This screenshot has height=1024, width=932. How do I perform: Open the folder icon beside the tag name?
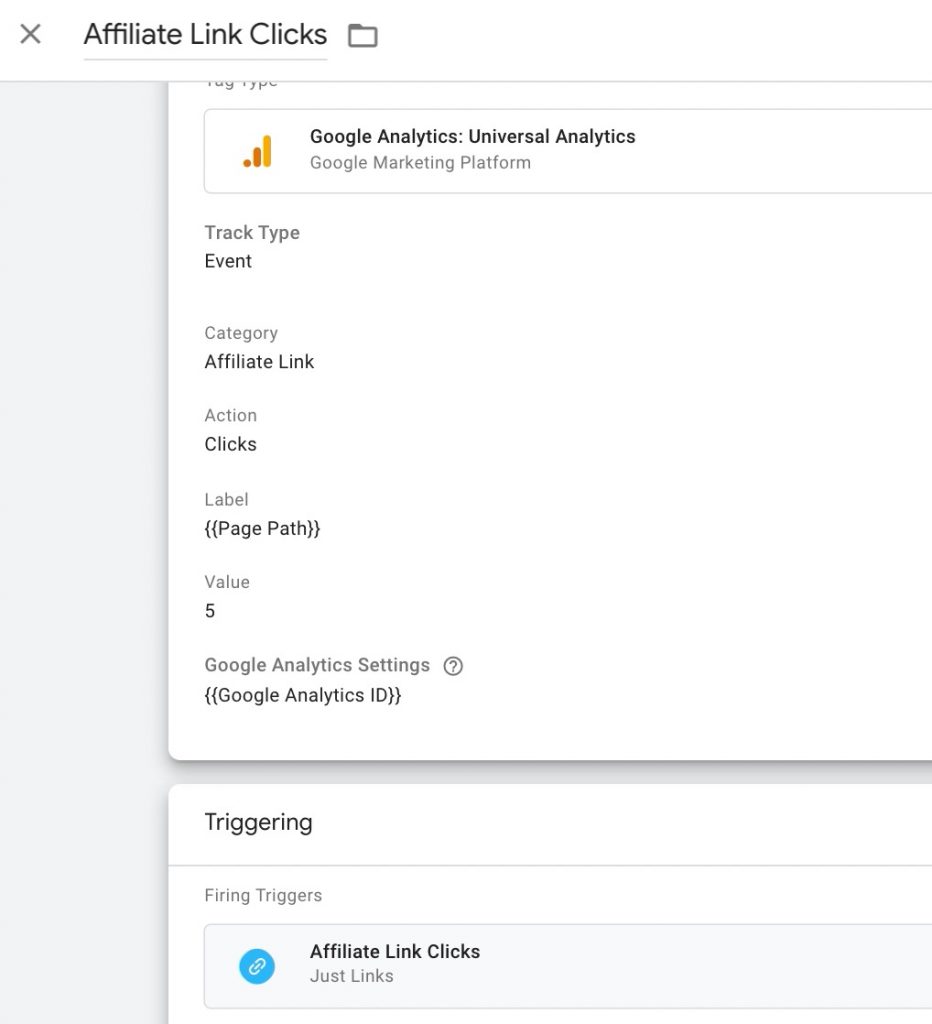pos(362,34)
